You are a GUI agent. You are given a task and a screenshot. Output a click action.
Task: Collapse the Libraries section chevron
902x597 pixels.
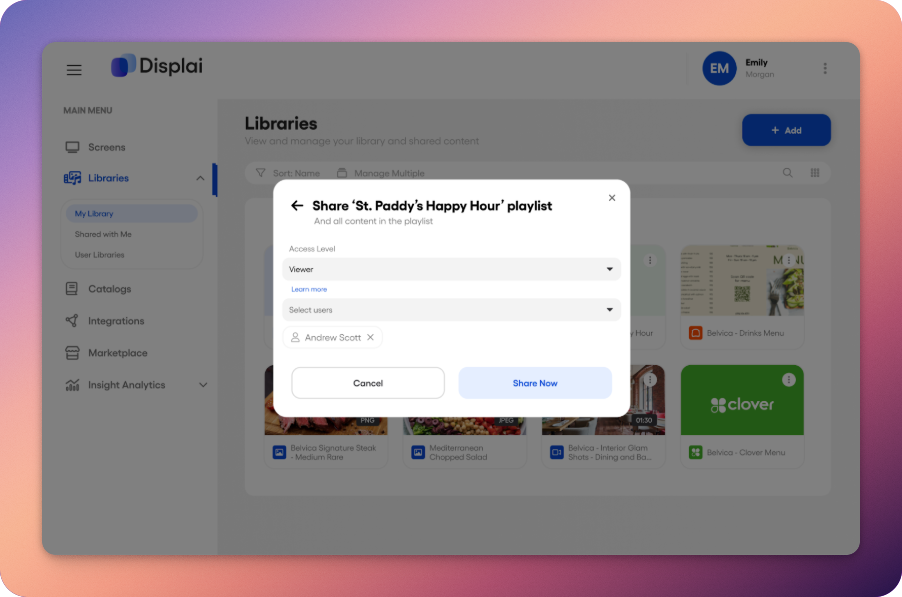click(200, 178)
